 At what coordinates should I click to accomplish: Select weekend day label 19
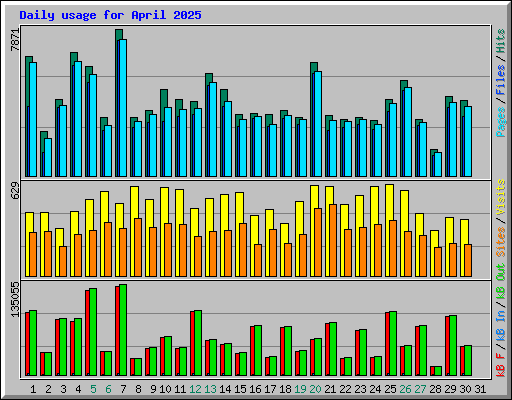pyautogui.click(x=300, y=389)
